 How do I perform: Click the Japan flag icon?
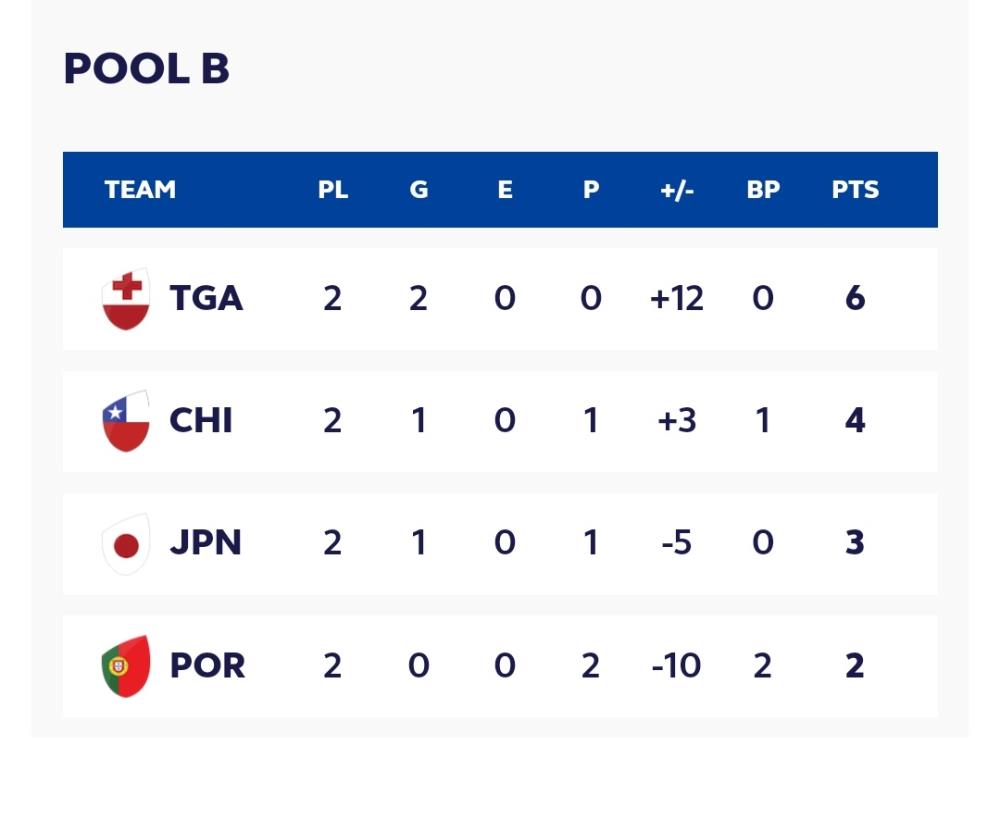coord(126,544)
